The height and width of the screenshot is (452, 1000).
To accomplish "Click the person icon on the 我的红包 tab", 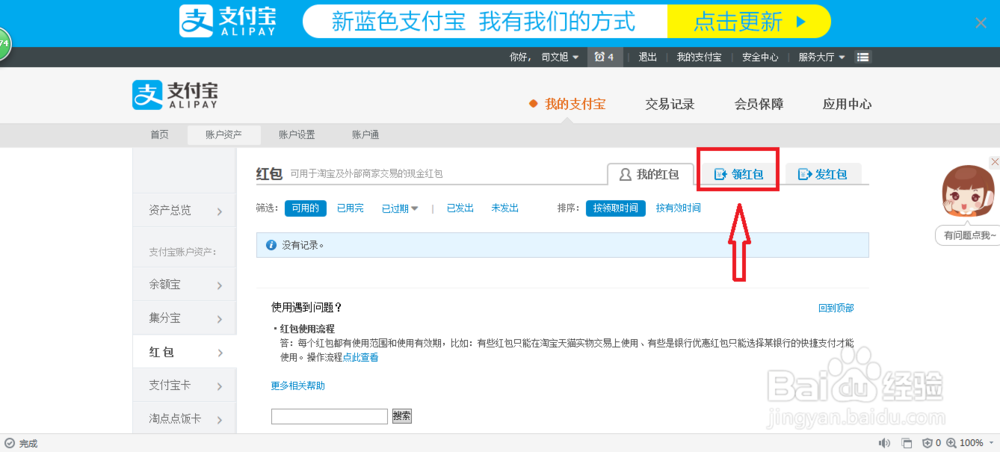I will click(626, 174).
